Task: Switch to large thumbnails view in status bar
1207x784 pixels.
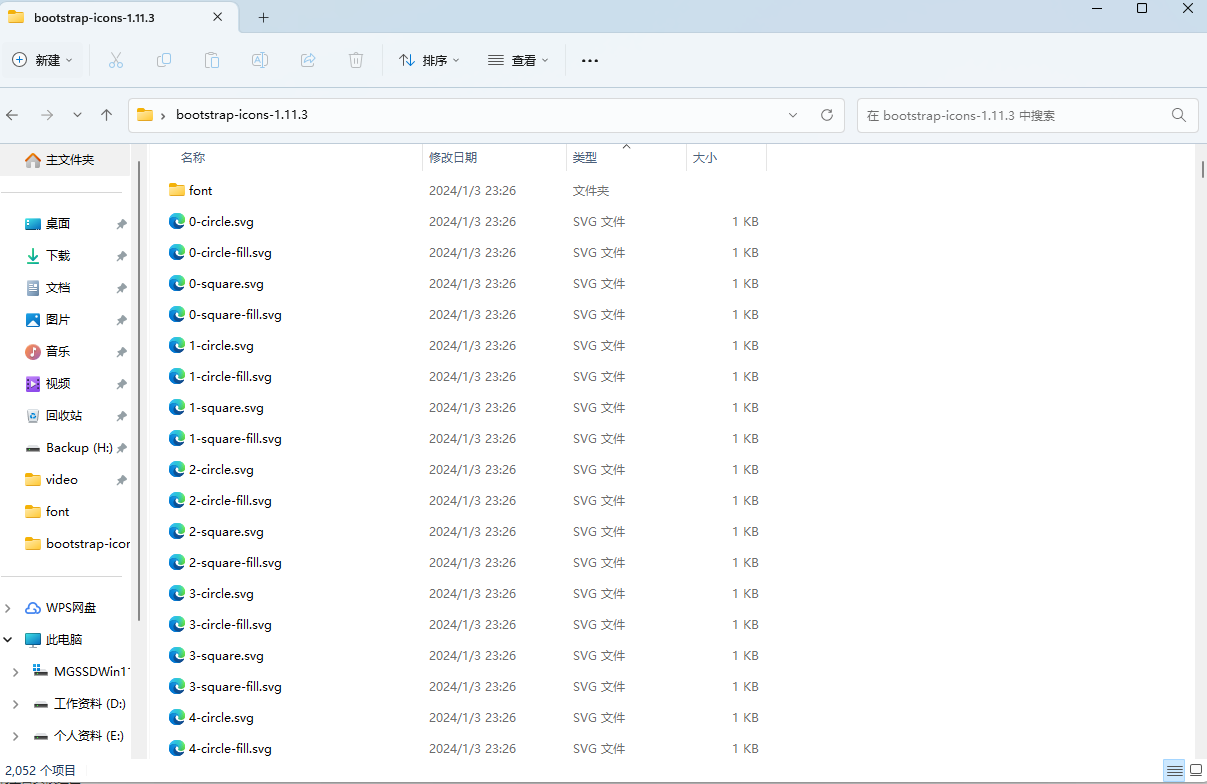Action: (1195, 770)
